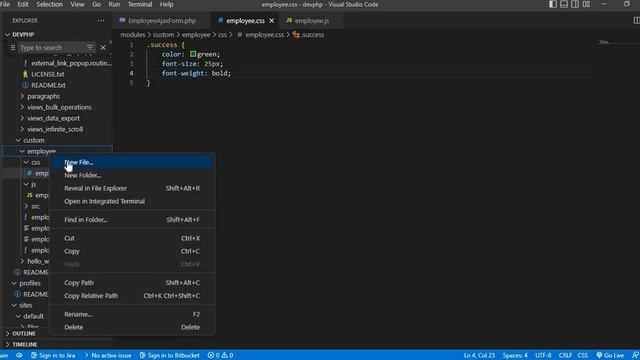
Task: Collapse the css folder
Action: [36, 162]
